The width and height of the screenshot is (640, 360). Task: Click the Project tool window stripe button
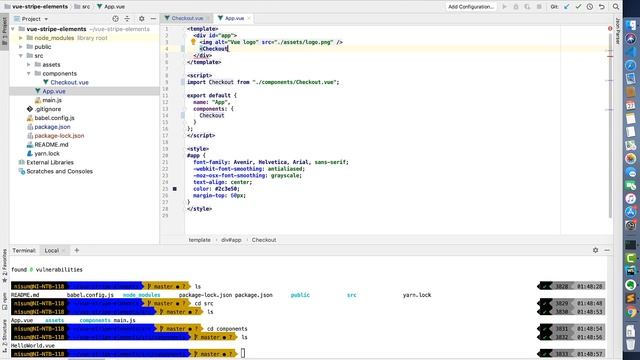(x=4, y=31)
